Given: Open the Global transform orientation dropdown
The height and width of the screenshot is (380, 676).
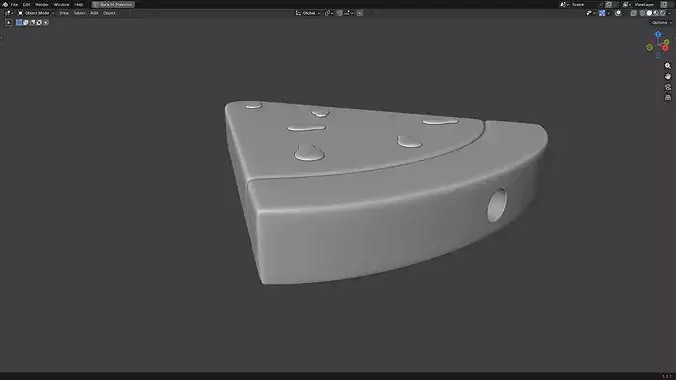Looking at the screenshot, I should point(308,13).
